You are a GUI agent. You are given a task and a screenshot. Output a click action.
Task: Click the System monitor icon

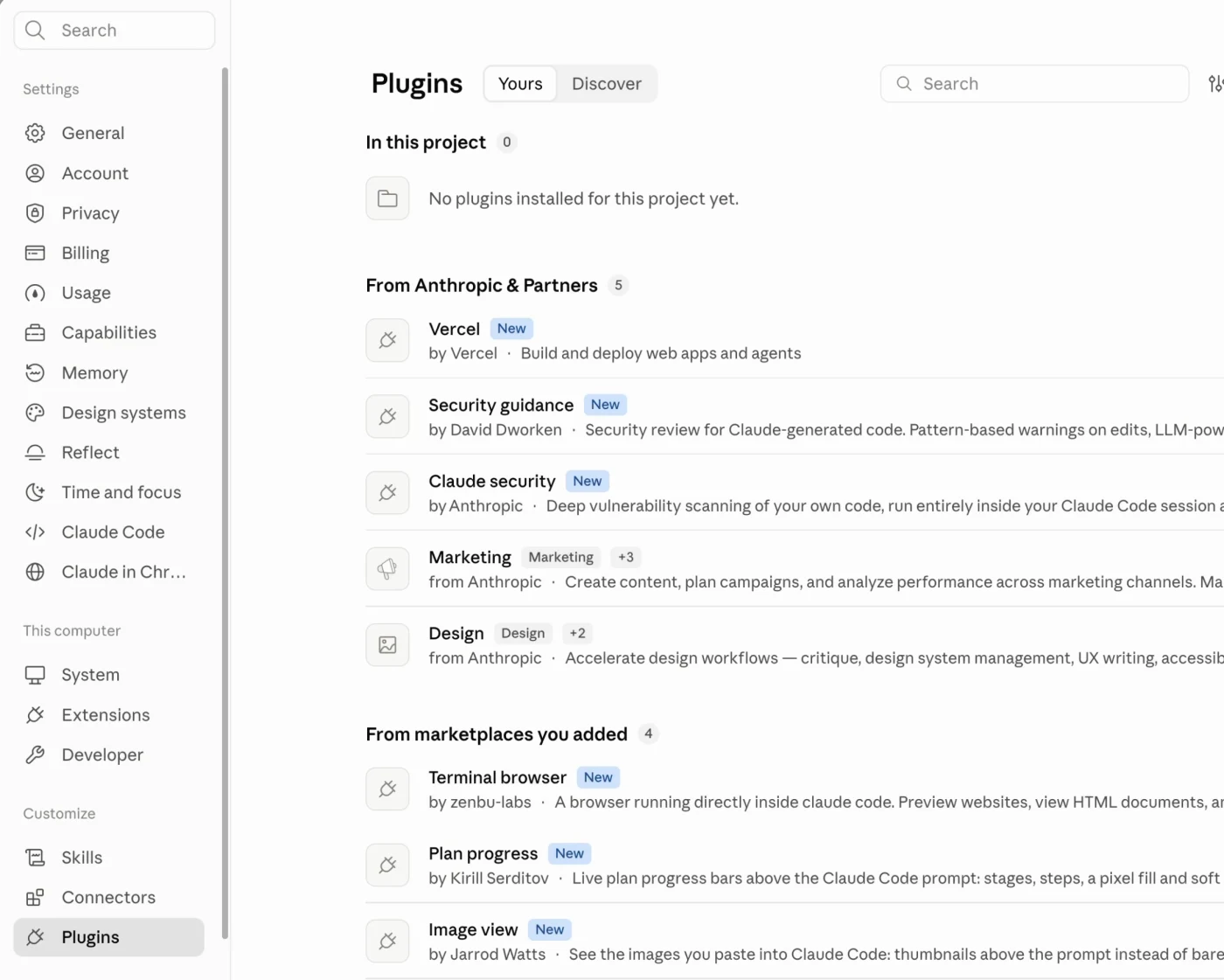(35, 675)
